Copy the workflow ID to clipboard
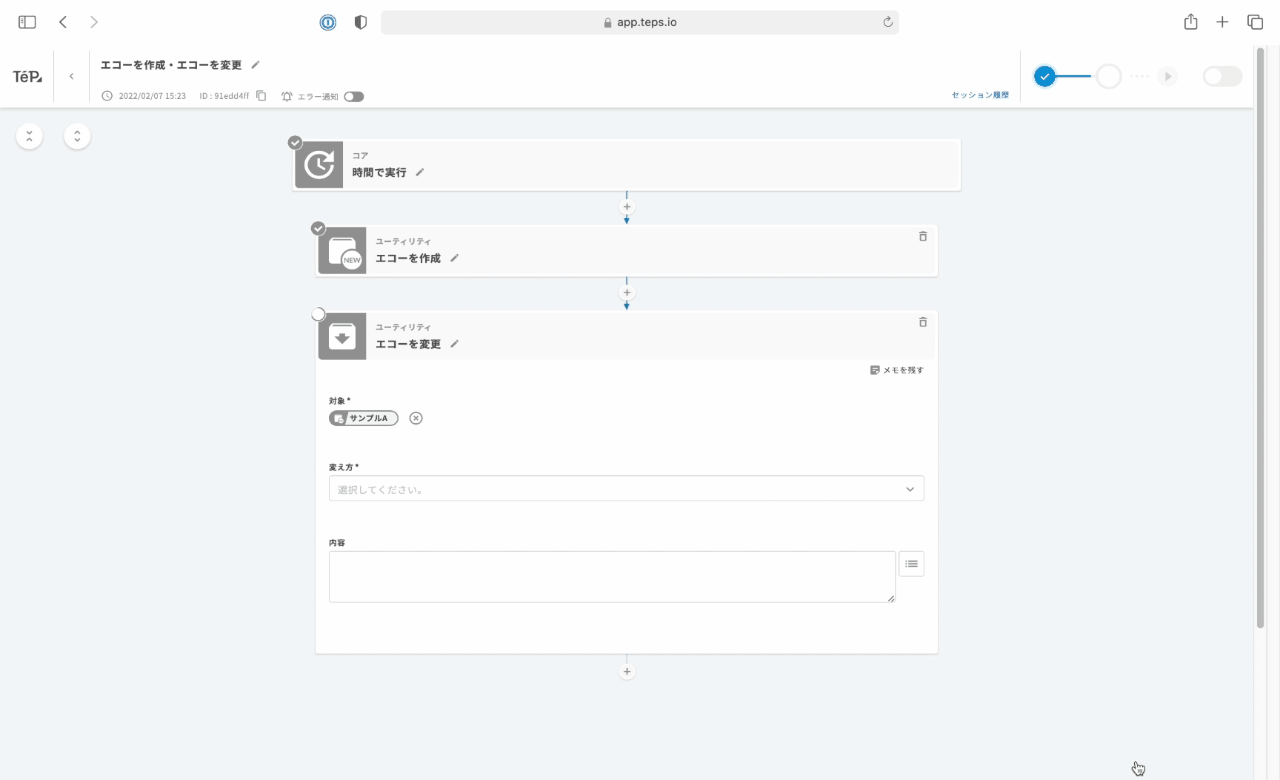The image size is (1280, 780). [x=261, y=96]
